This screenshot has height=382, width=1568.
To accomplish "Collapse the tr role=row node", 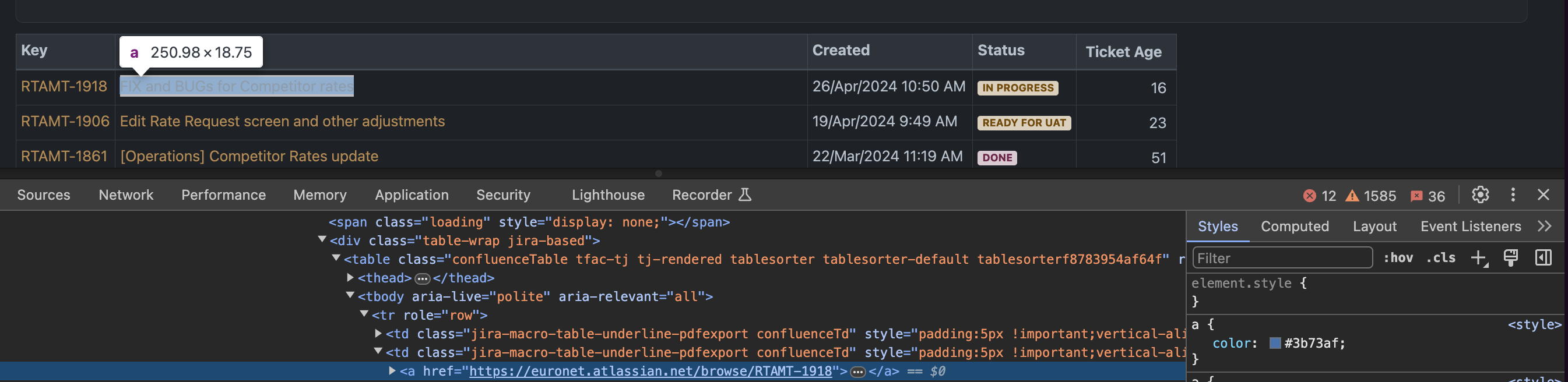I will pos(364,314).
